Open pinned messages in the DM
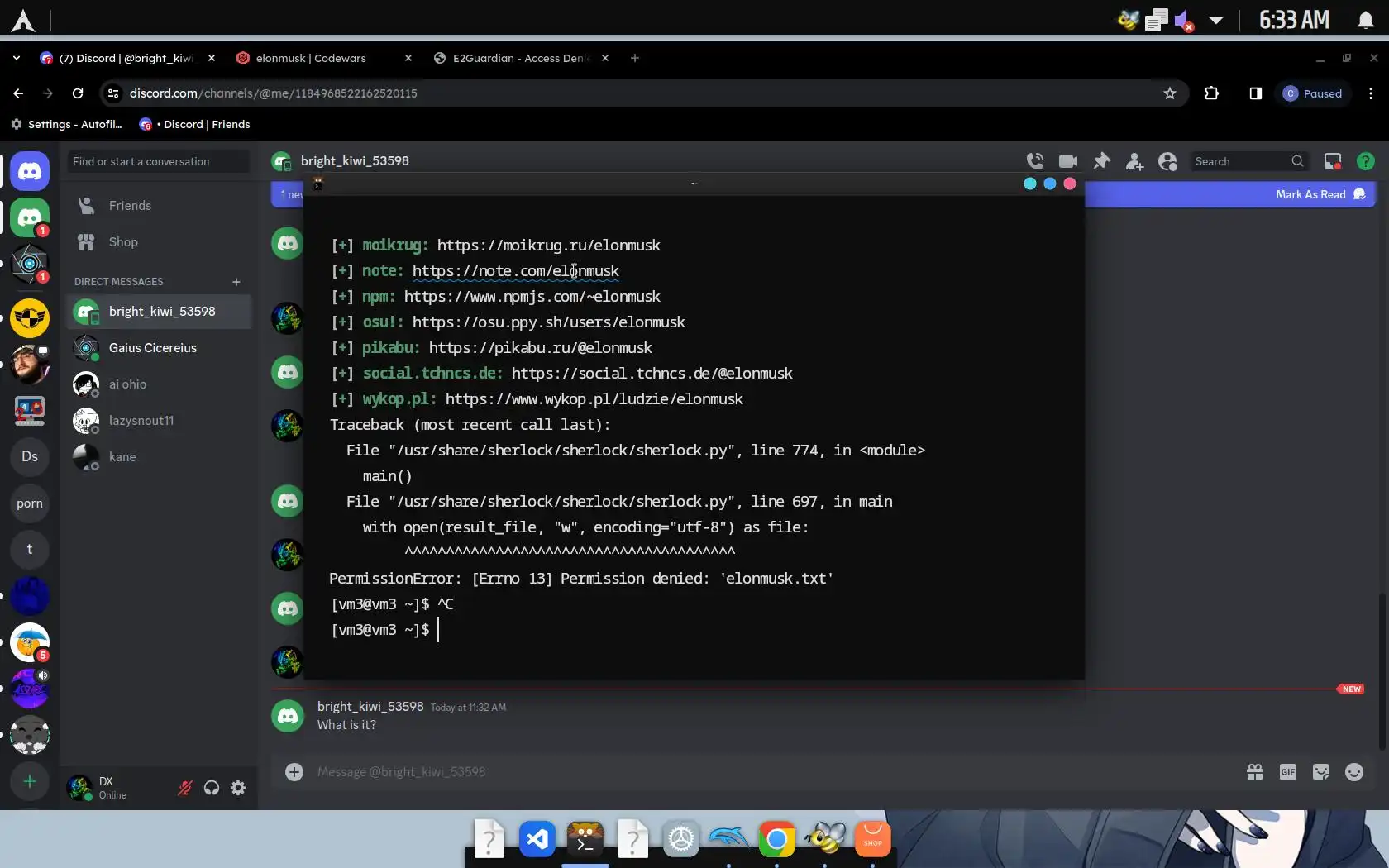The width and height of the screenshot is (1389, 868). click(x=1101, y=161)
